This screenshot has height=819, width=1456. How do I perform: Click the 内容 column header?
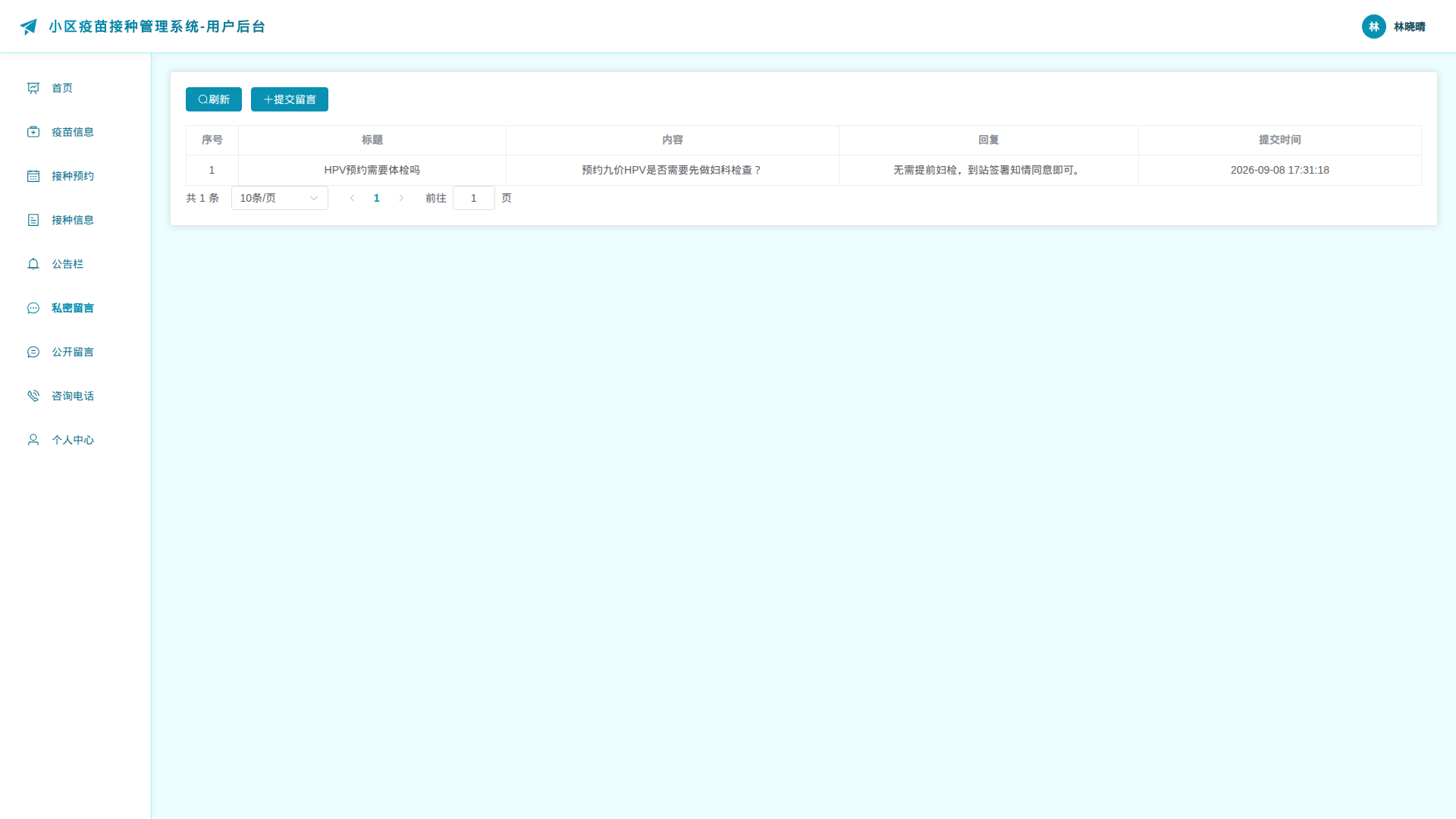[x=673, y=140]
